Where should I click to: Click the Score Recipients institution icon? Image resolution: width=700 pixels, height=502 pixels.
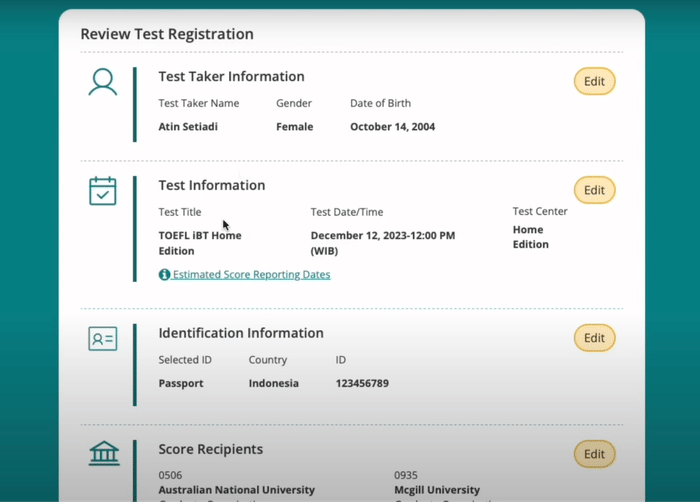(104, 453)
